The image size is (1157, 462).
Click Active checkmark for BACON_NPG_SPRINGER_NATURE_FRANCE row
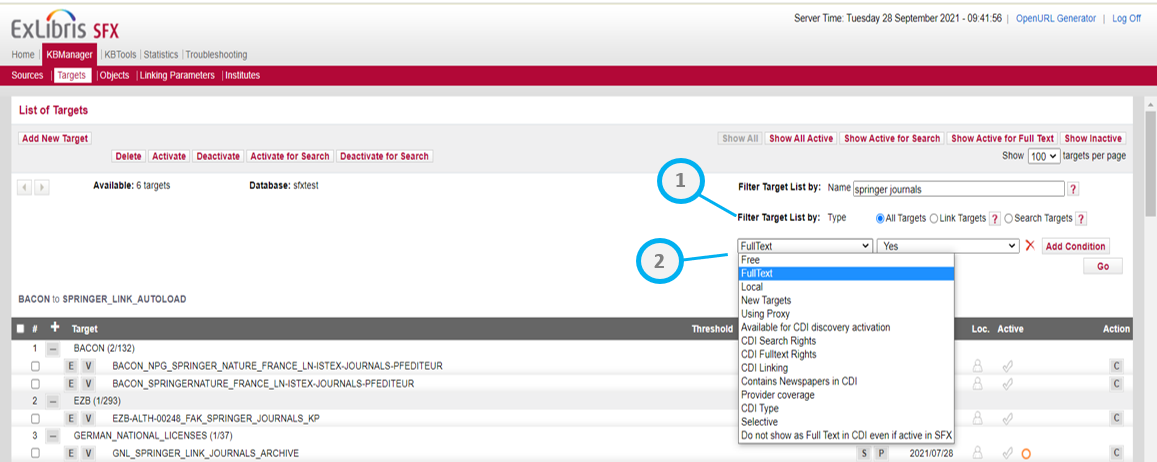(1006, 366)
